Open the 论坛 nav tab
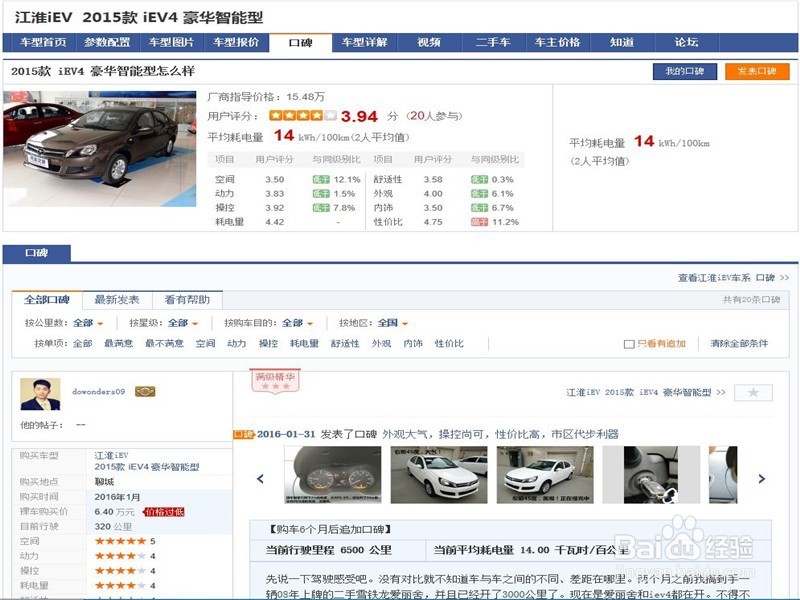 click(686, 42)
